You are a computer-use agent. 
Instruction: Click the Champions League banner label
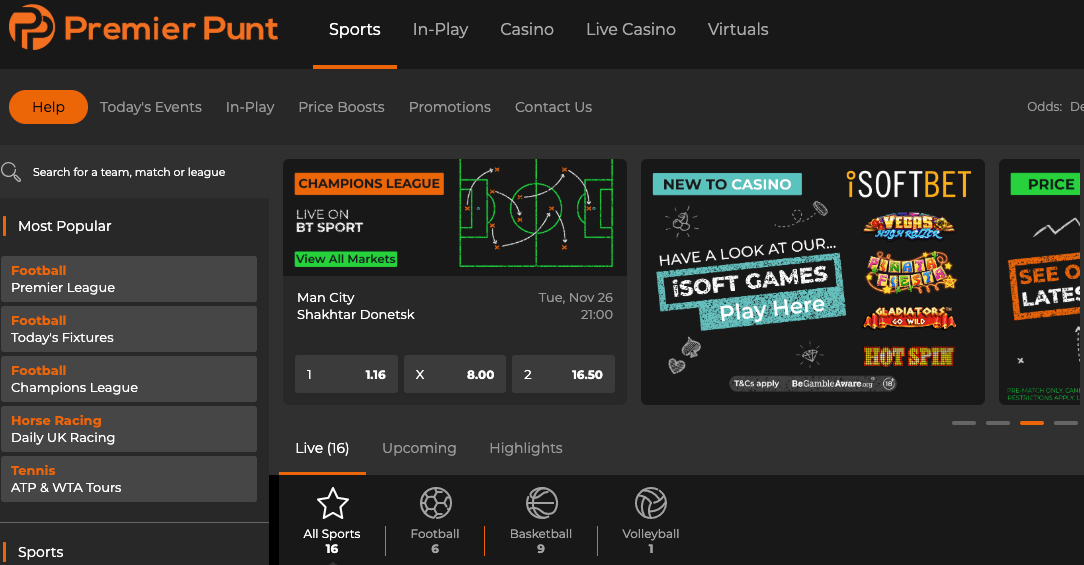point(369,183)
